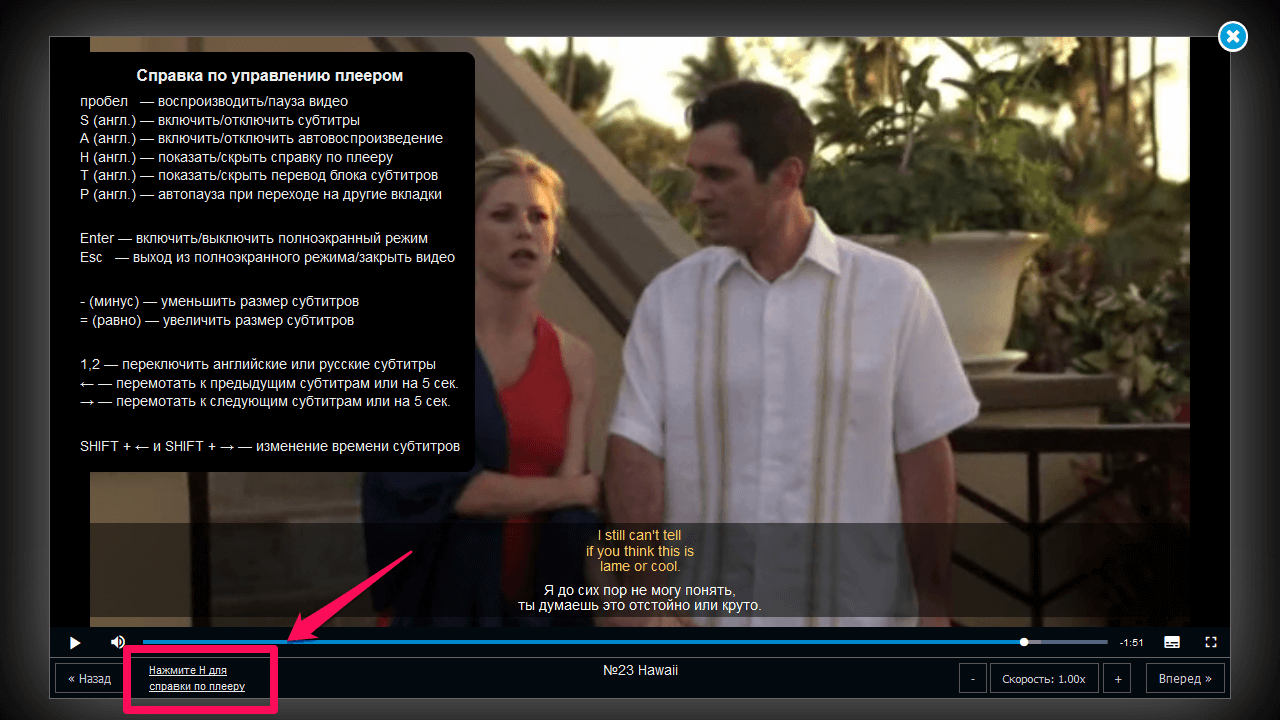Image resolution: width=1280 pixels, height=720 pixels.
Task: Close the video overlay with the X button
Action: pos(1233,37)
